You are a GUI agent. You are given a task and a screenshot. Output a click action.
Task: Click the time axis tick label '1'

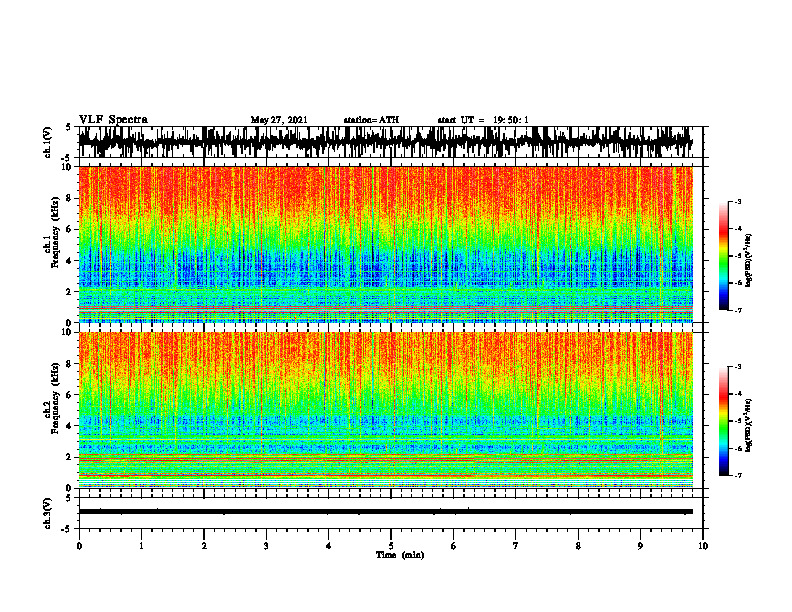tap(141, 546)
